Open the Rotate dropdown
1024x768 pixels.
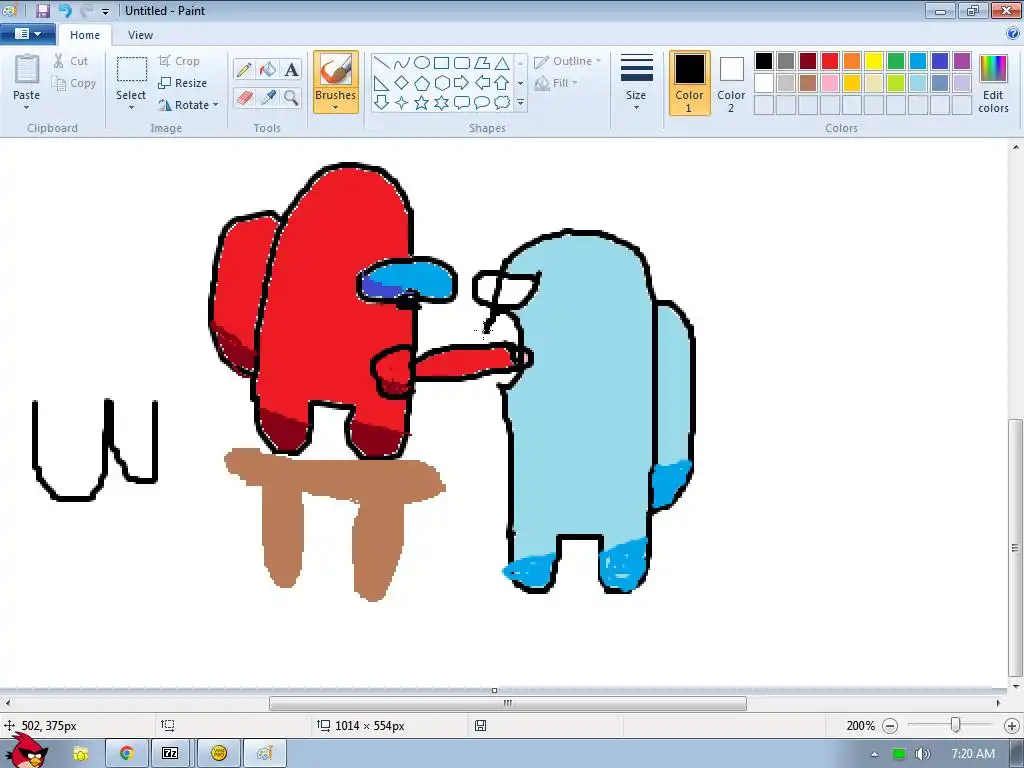[x=188, y=105]
